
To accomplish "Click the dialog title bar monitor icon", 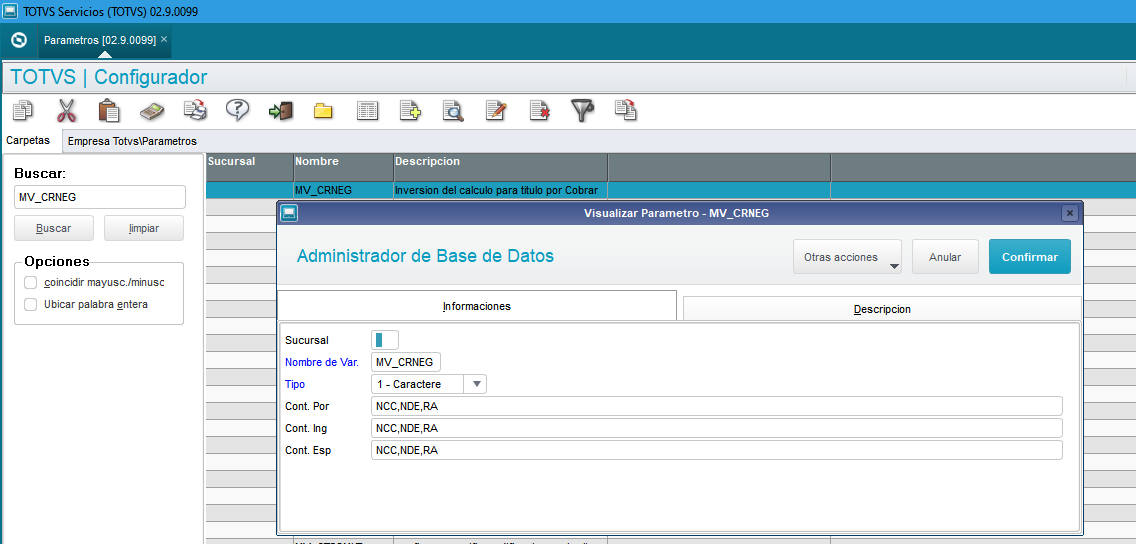I will tap(289, 213).
